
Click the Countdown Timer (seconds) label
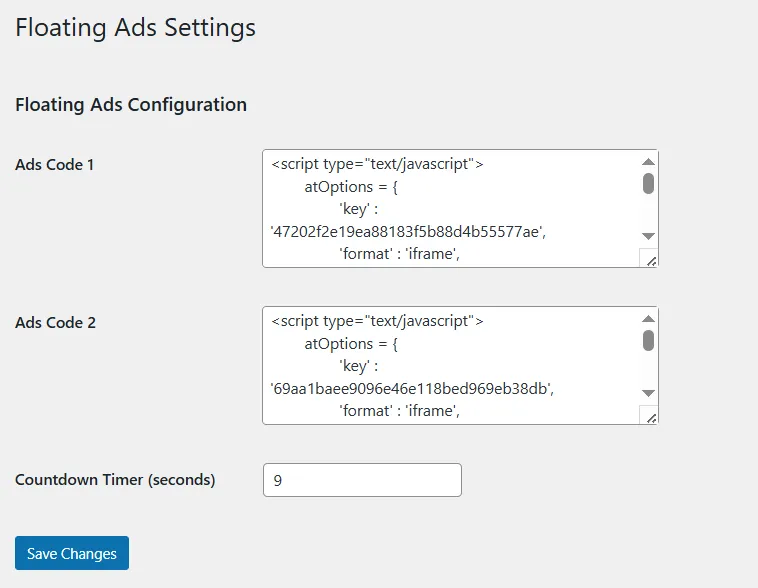[115, 480]
